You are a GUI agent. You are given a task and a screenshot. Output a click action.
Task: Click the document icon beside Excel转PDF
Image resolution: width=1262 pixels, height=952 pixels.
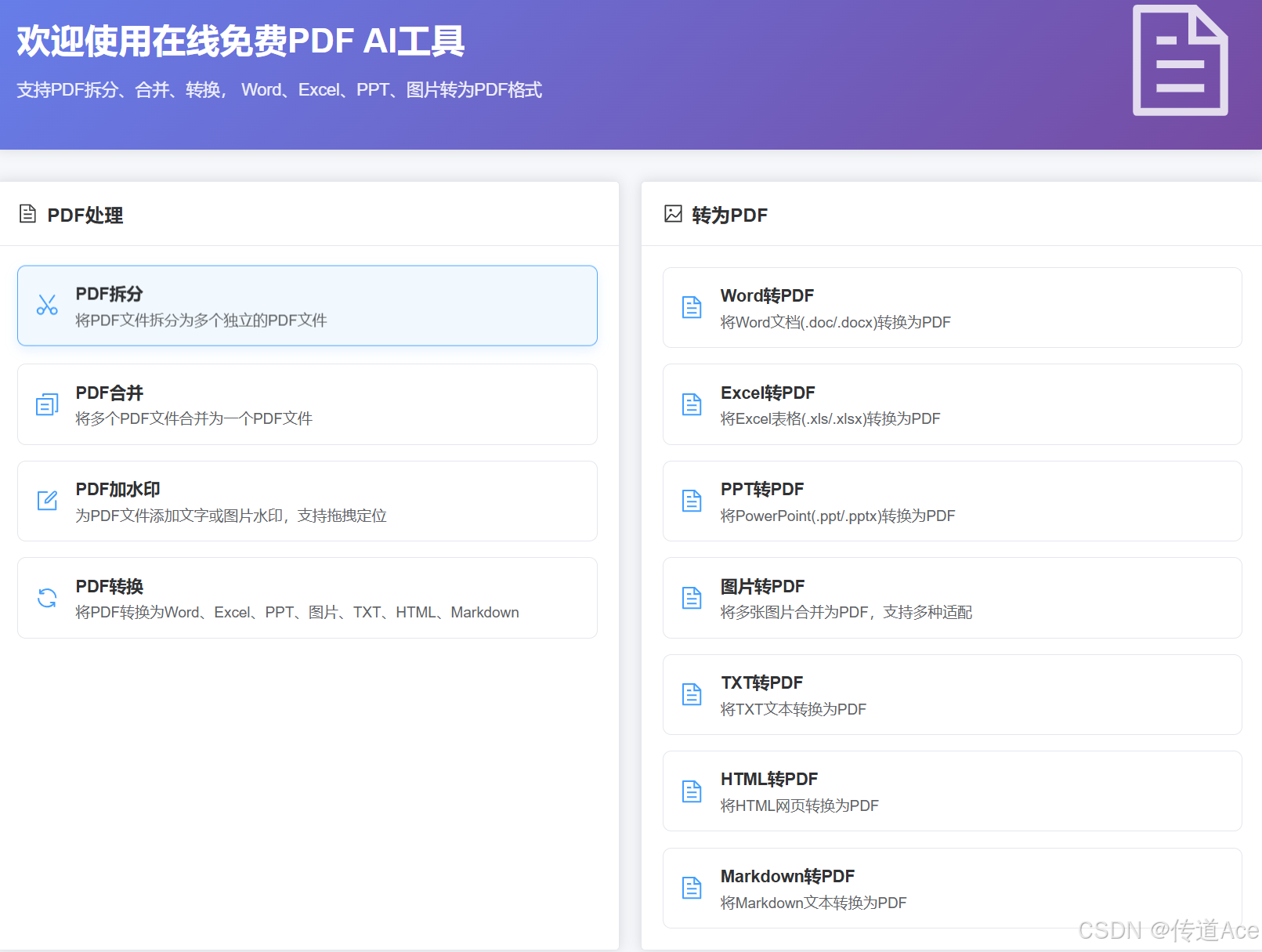(x=692, y=404)
